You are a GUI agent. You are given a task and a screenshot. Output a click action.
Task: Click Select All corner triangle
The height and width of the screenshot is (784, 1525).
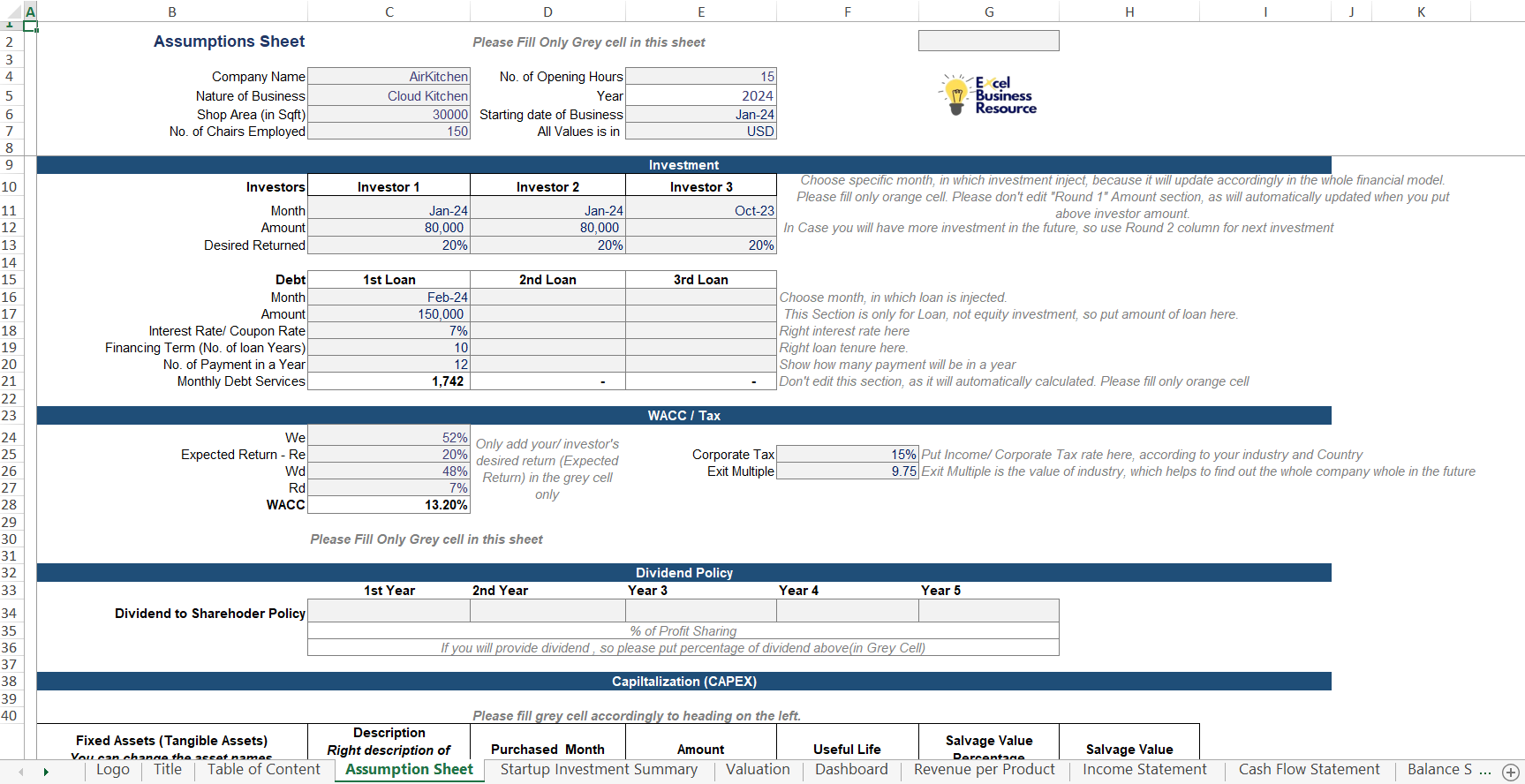tap(11, 11)
